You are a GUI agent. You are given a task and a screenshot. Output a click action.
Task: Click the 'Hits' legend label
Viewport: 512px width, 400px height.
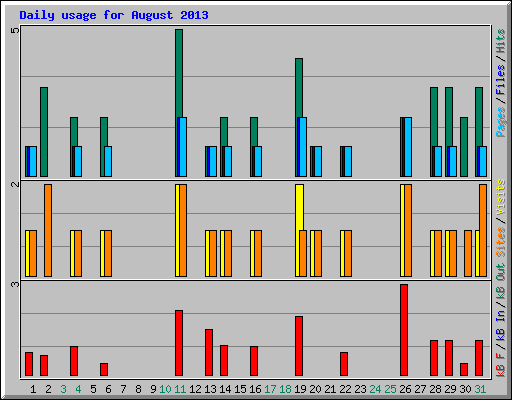tap(501, 41)
